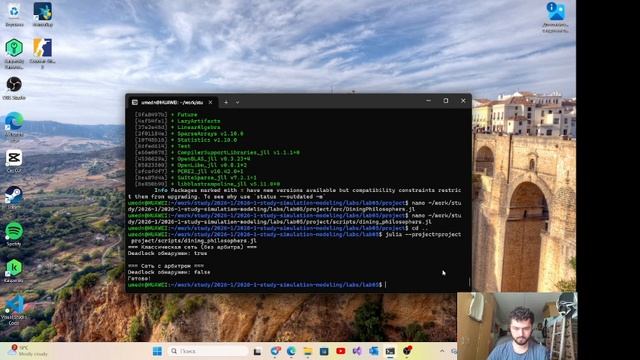Viewport: 640px width, 360px height.
Task: Launch the CapCut desktop shortcut
Action: pos(14,161)
